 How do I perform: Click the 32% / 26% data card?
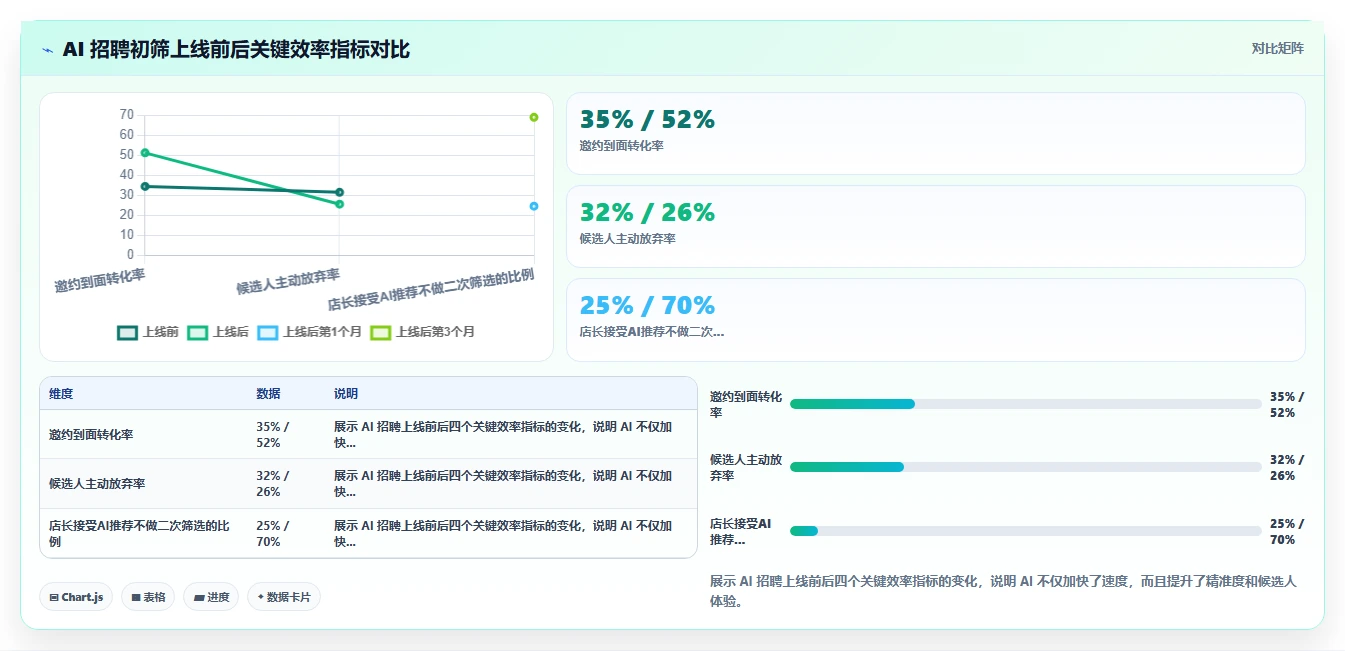(935, 226)
